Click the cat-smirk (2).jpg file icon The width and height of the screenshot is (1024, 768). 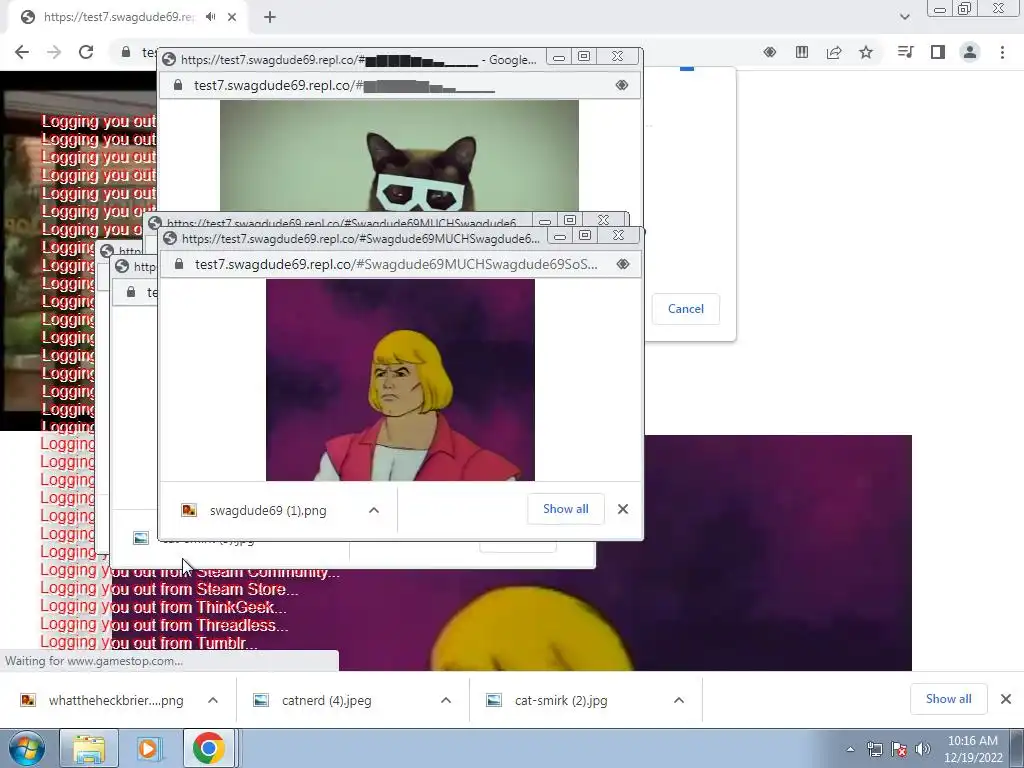[x=494, y=700]
